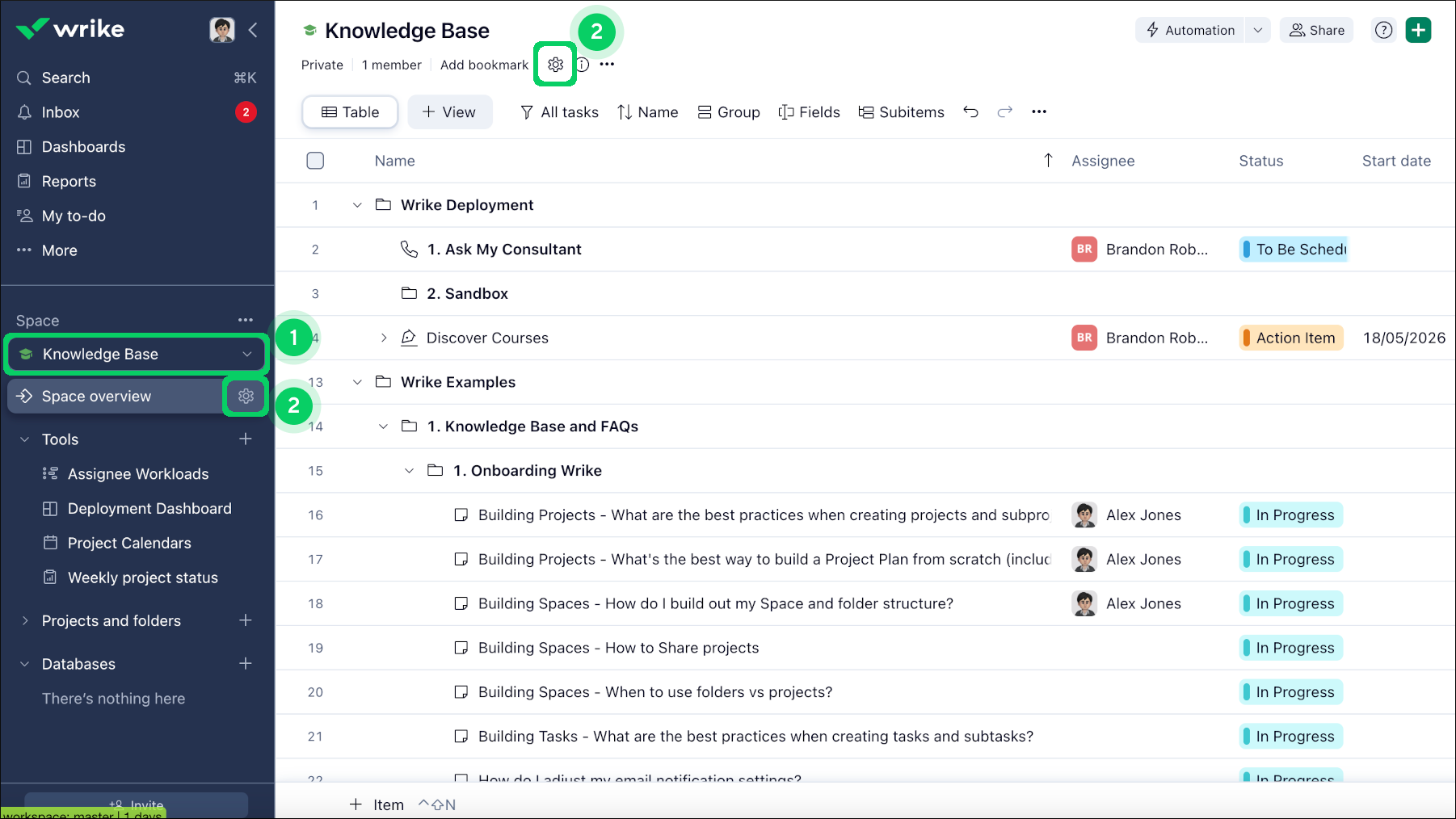Open the Reports section
This screenshot has width=1456, height=819.
[x=68, y=181]
